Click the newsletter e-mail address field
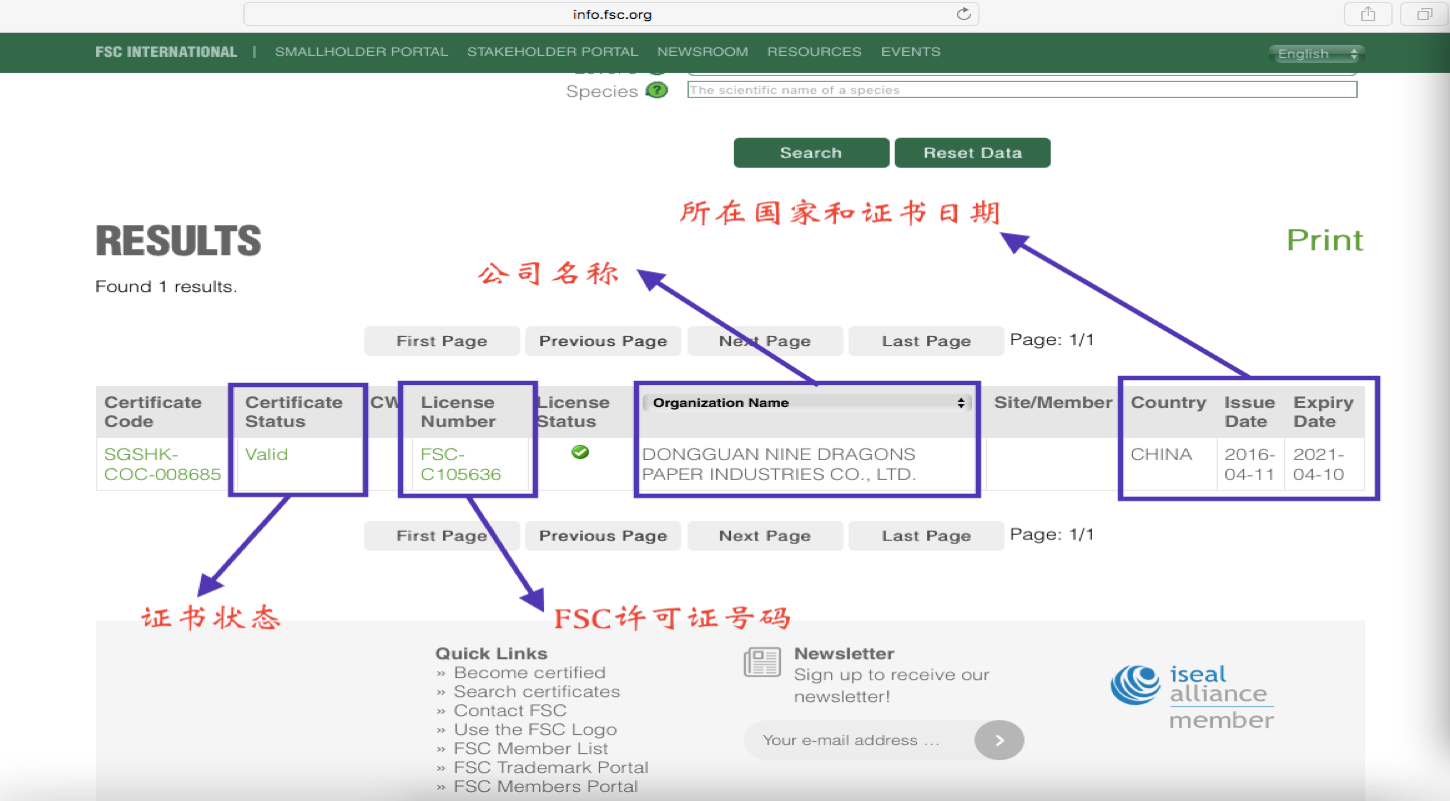The height and width of the screenshot is (801, 1450). pos(859,741)
